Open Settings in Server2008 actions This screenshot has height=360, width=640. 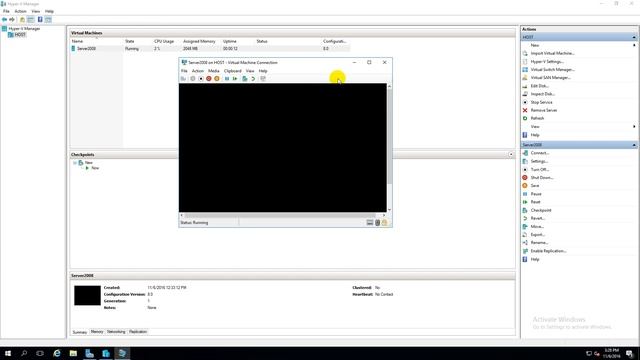pyautogui.click(x=539, y=161)
